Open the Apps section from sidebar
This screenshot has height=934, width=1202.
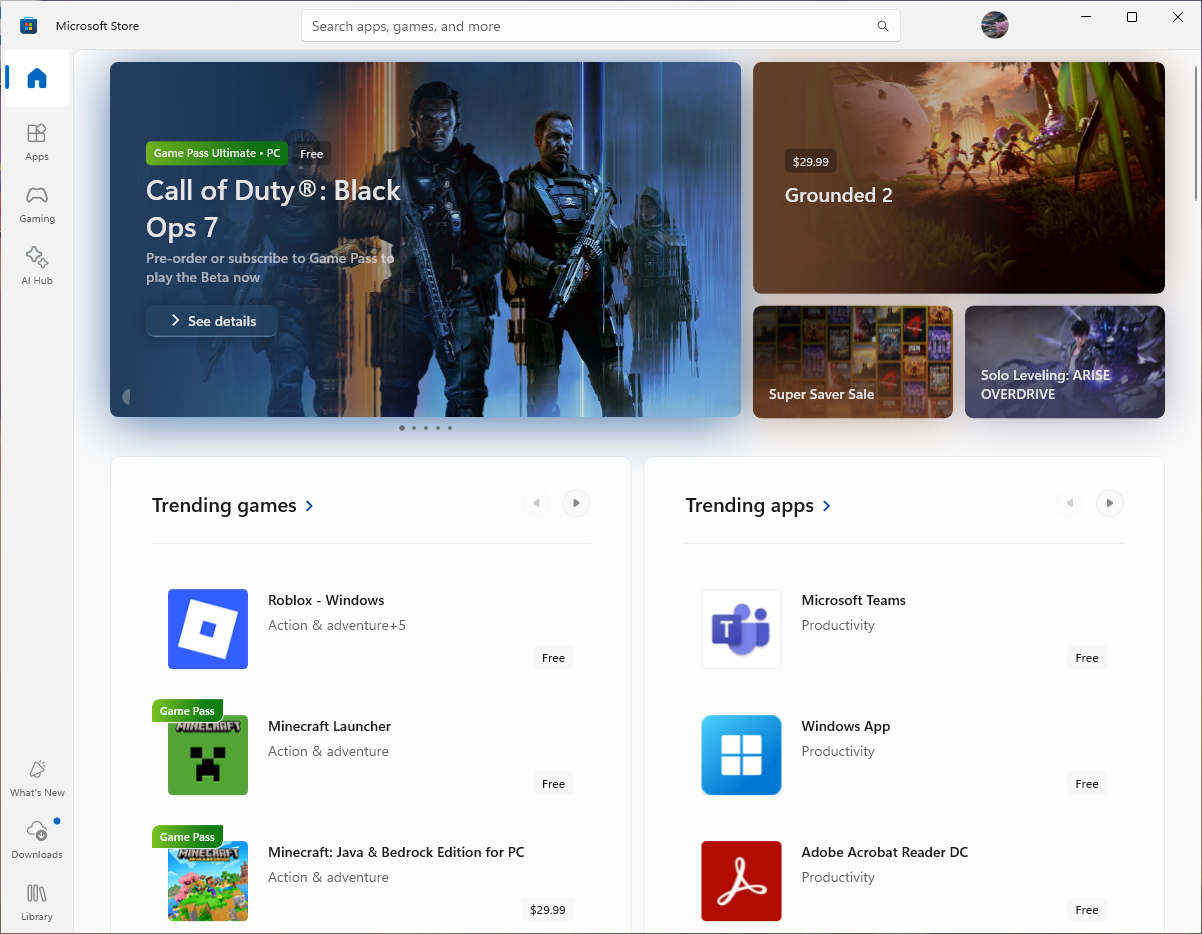(36, 140)
